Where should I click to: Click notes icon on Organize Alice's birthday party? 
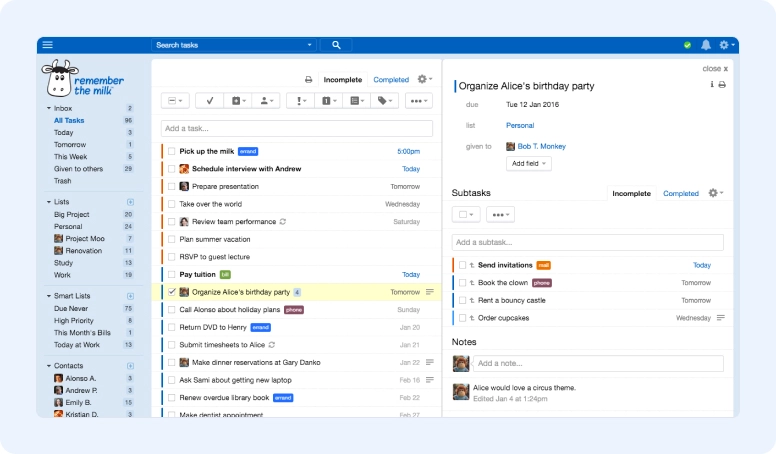tap(430, 292)
